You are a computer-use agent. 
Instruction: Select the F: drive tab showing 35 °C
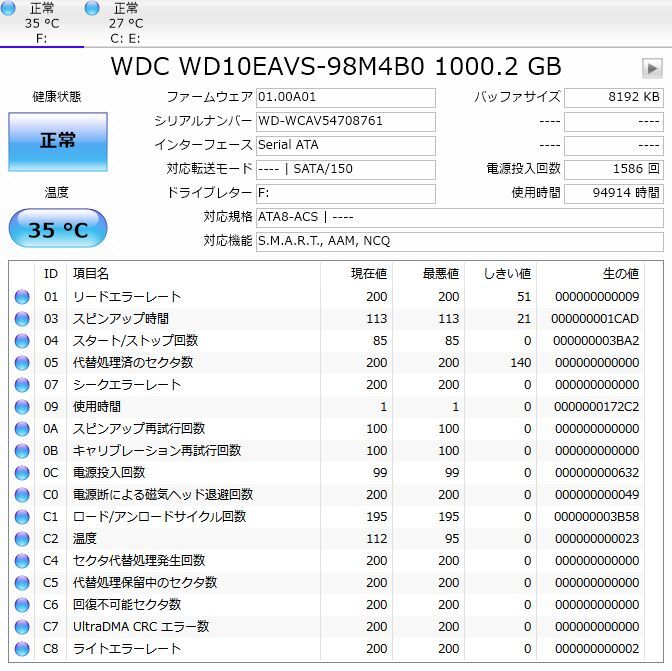[x=42, y=24]
